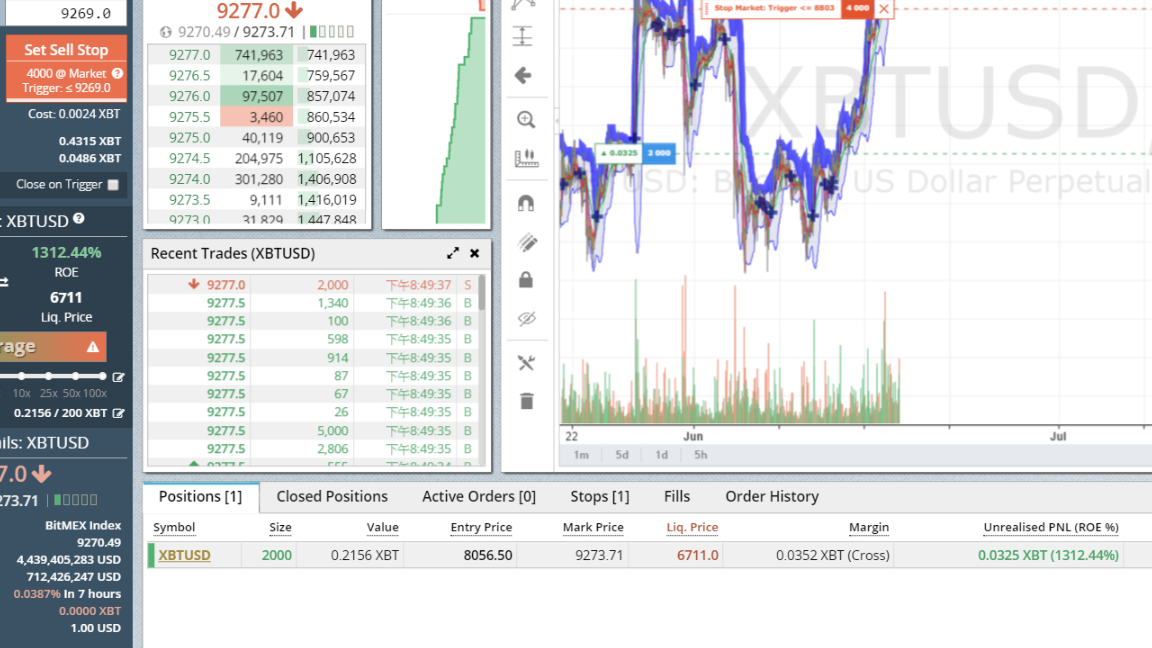This screenshot has width=1152, height=648.
Task: Set chart range to 5h
Action: pyautogui.click(x=701, y=455)
